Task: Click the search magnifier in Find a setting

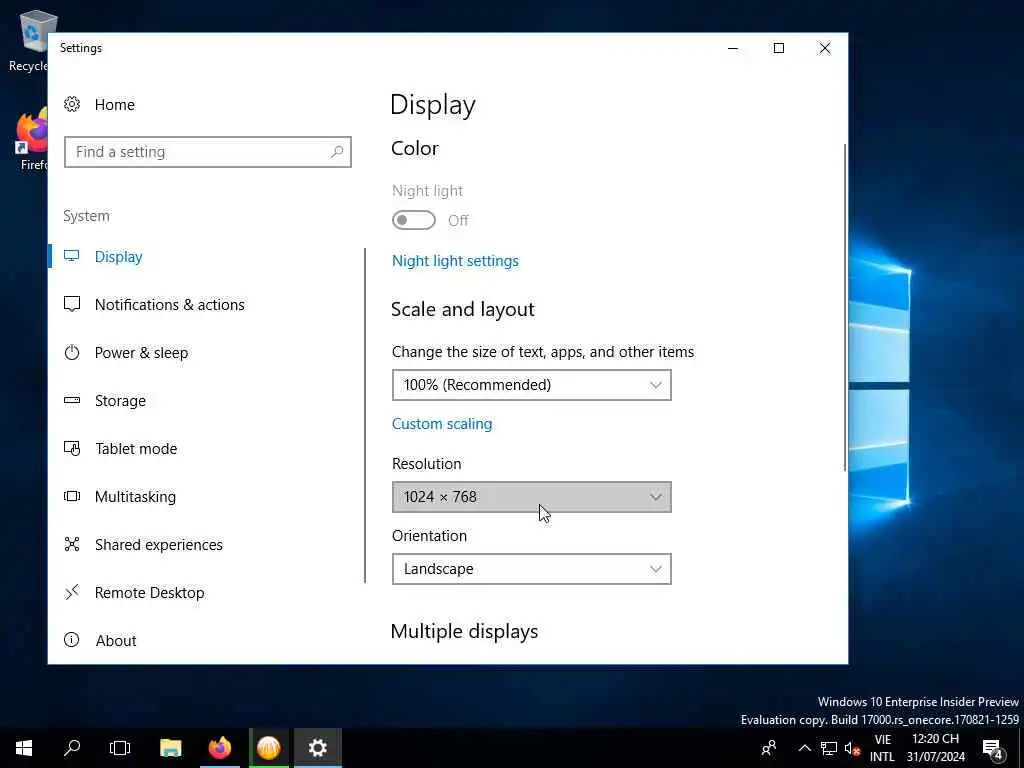Action: (x=337, y=152)
